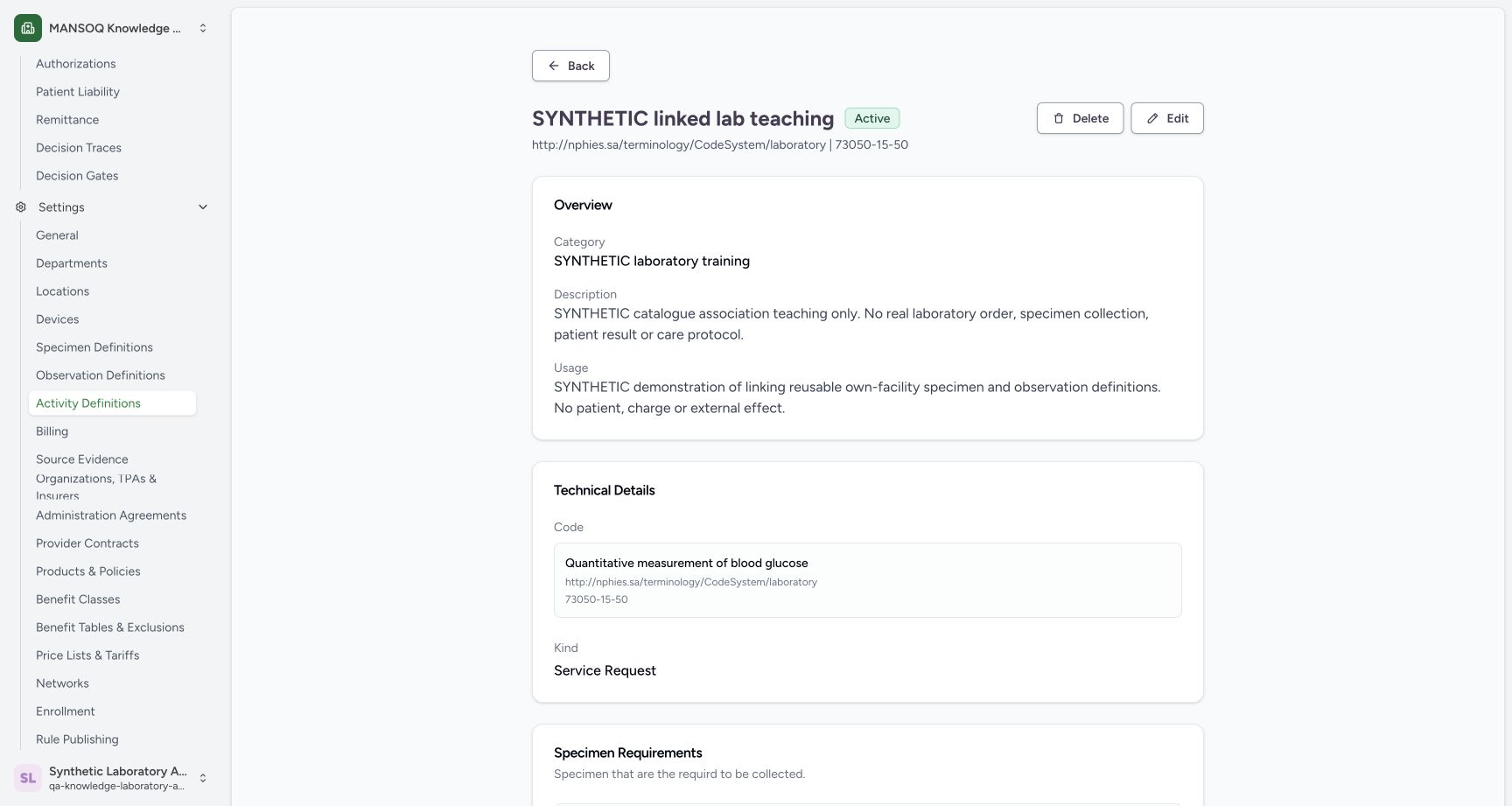The image size is (1512, 806).
Task: Click the code system URL under the title
Action: [679, 144]
